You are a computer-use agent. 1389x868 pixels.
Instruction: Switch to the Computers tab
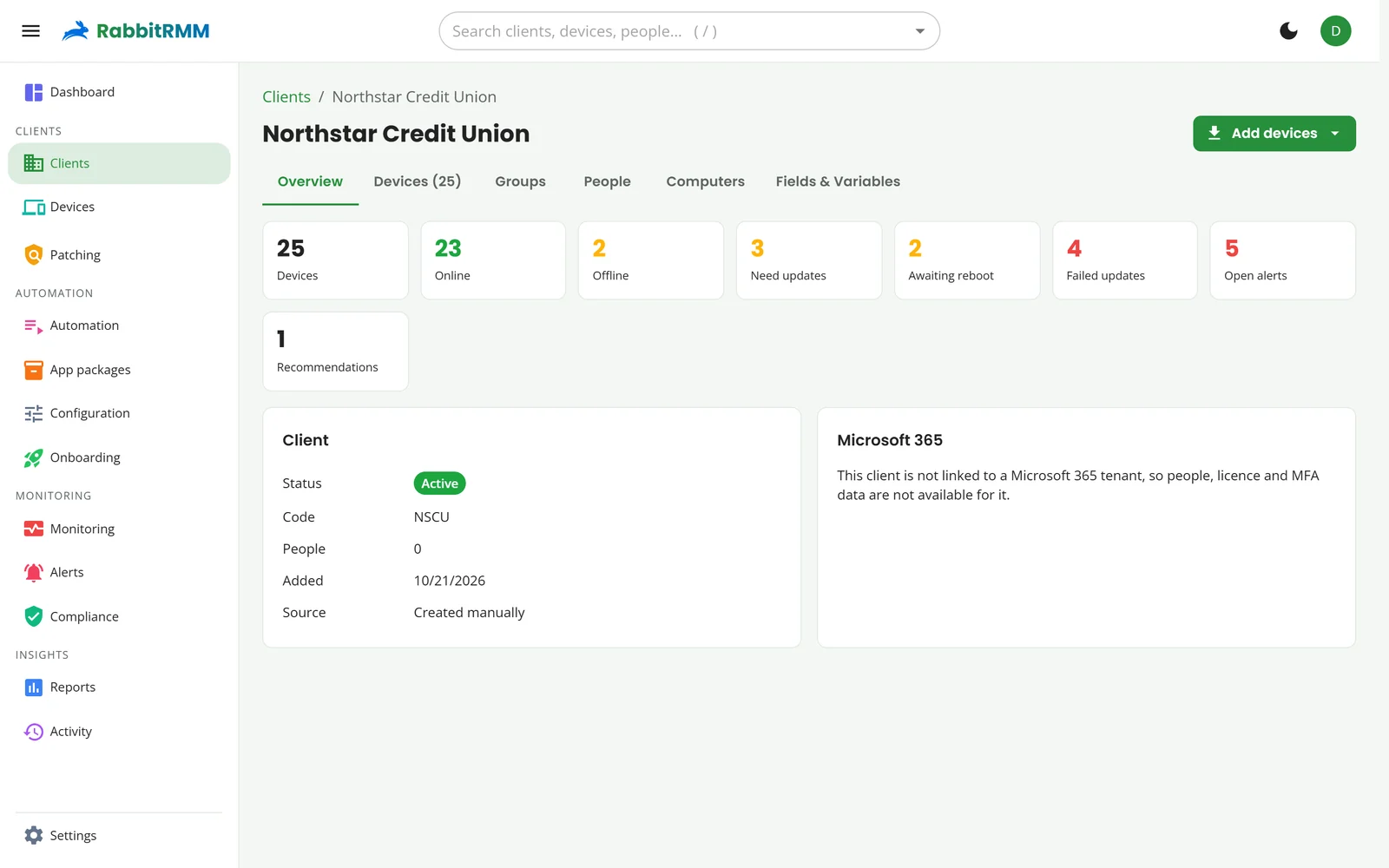tap(706, 181)
